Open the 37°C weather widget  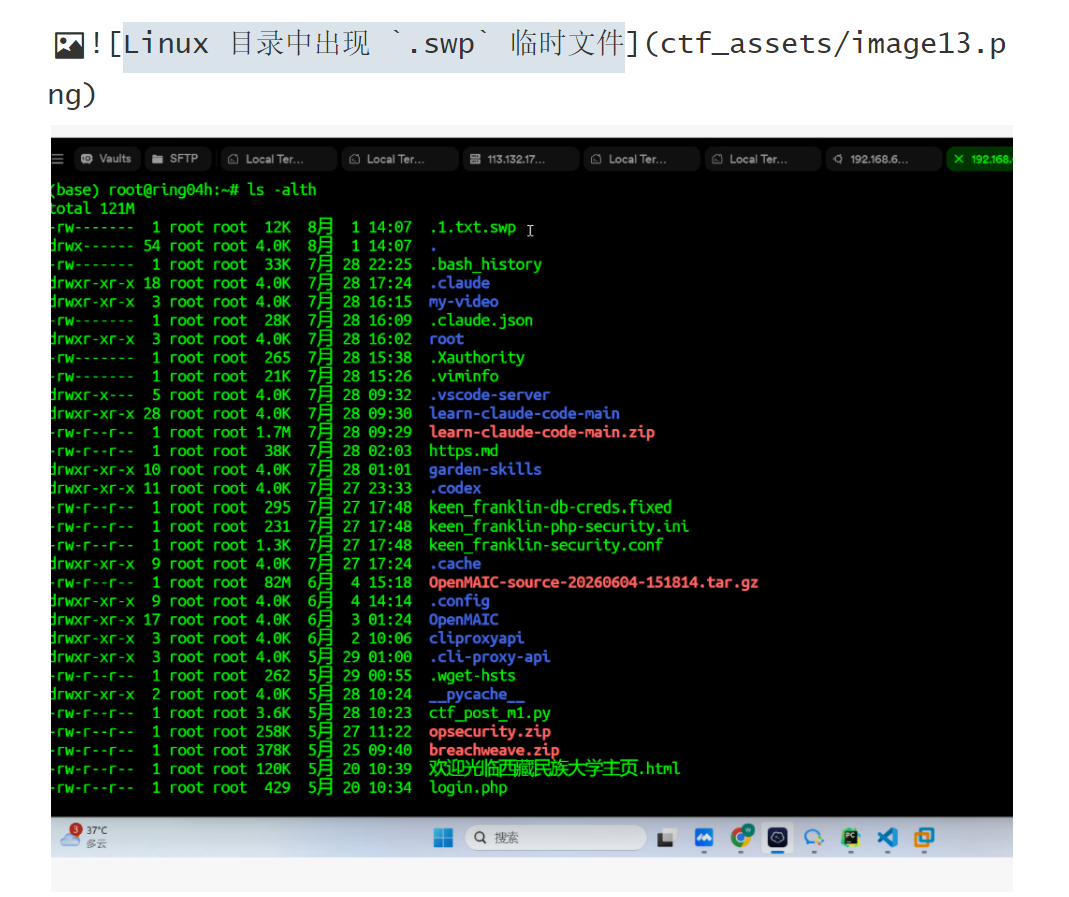(85, 836)
